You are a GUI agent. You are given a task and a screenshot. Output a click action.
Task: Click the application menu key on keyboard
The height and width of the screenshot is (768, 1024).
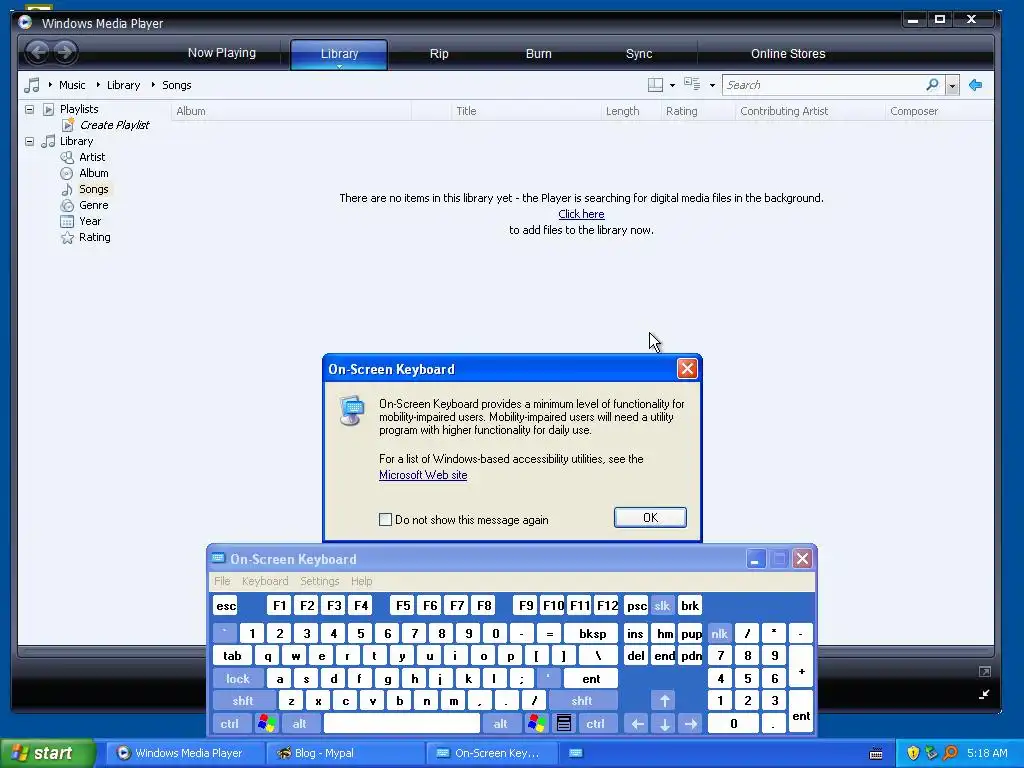pyautogui.click(x=564, y=724)
